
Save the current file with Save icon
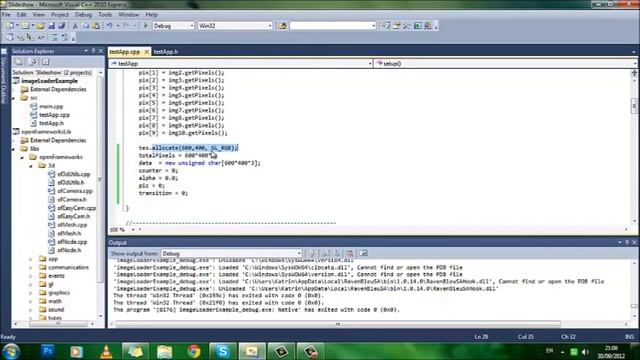click(x=51, y=26)
